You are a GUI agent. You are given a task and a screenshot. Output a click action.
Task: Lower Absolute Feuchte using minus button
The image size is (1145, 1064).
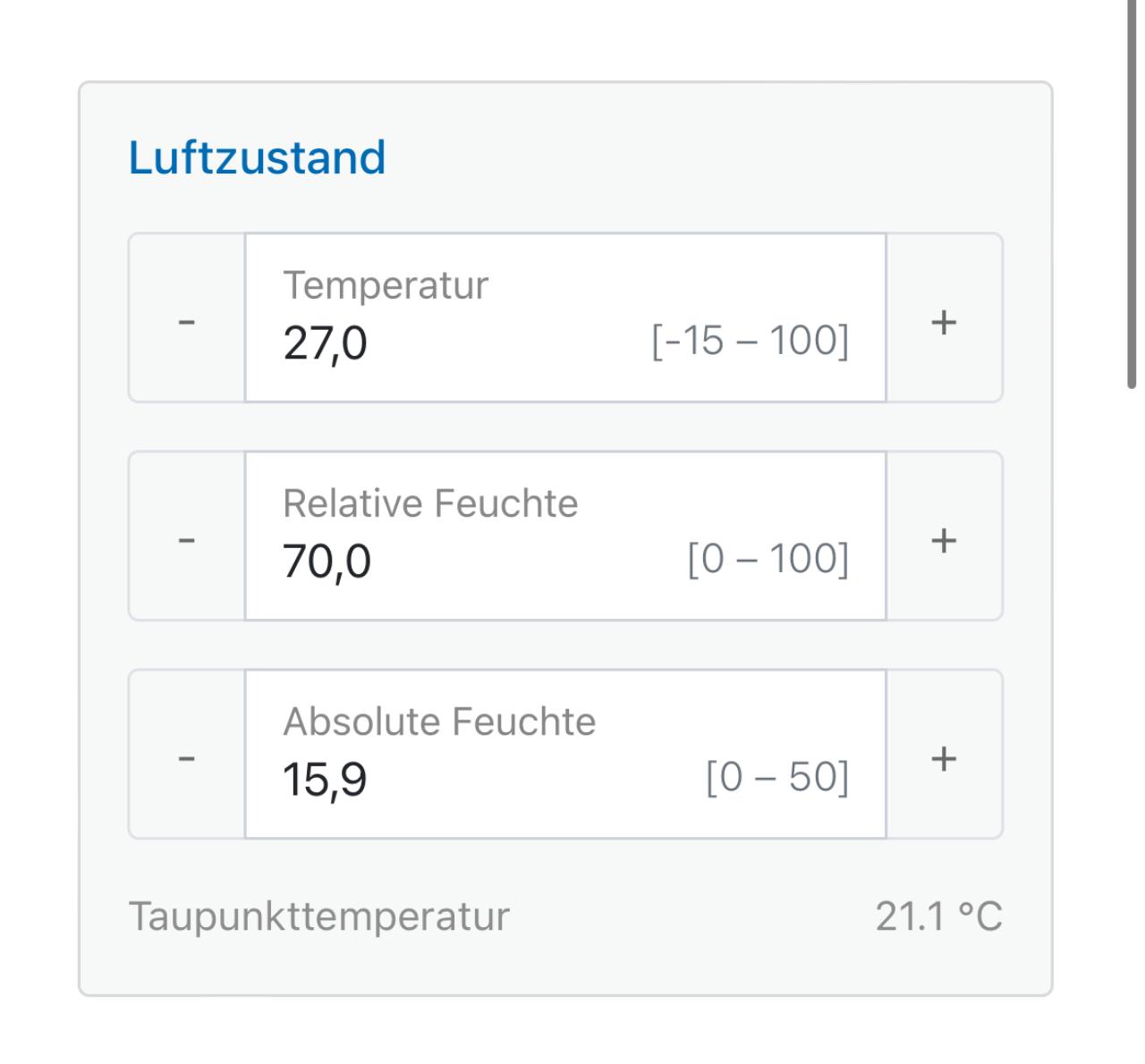(187, 756)
